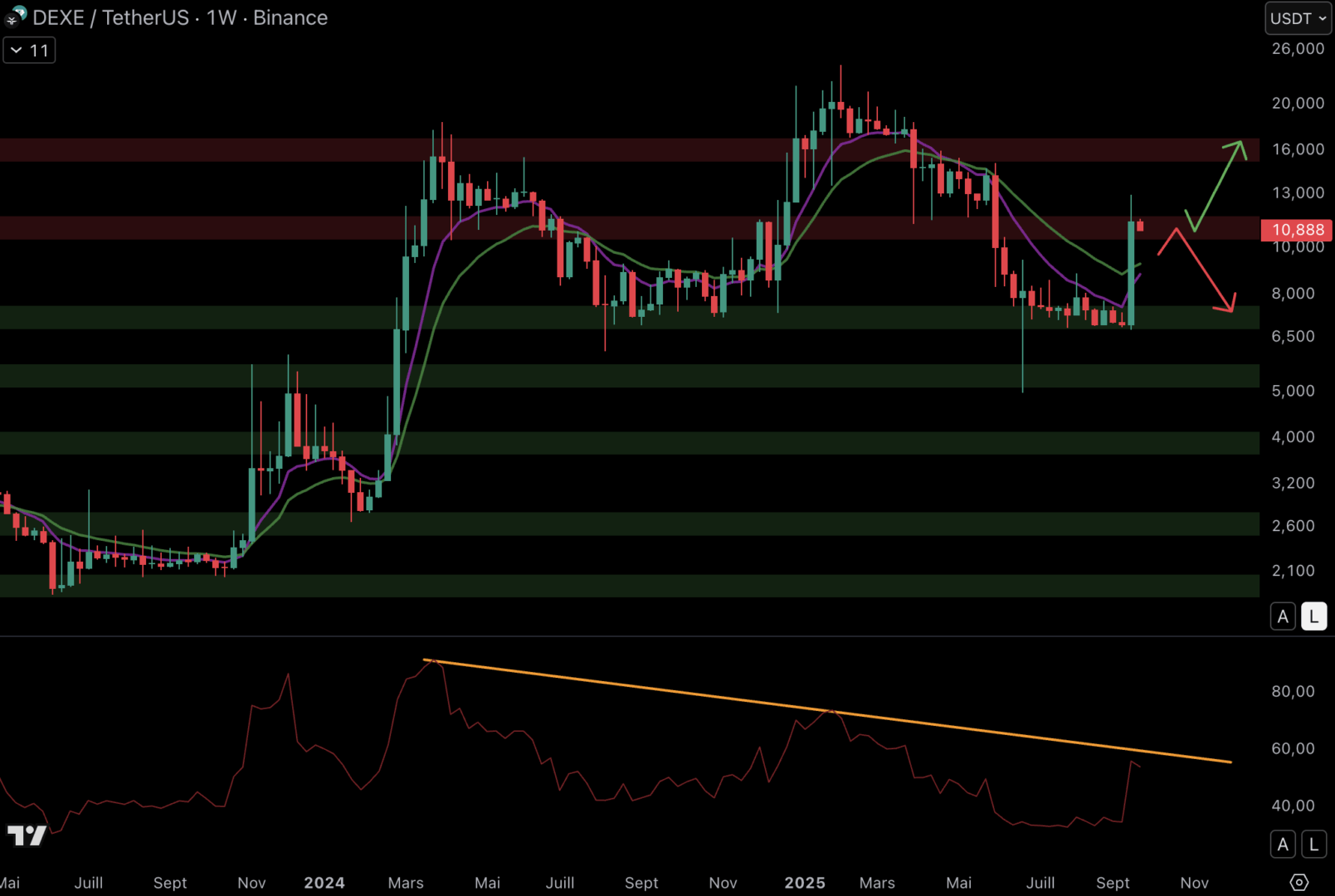This screenshot has height=896, width=1335.
Task: Click the 80,00 RSI axis label
Action: pos(1293,691)
